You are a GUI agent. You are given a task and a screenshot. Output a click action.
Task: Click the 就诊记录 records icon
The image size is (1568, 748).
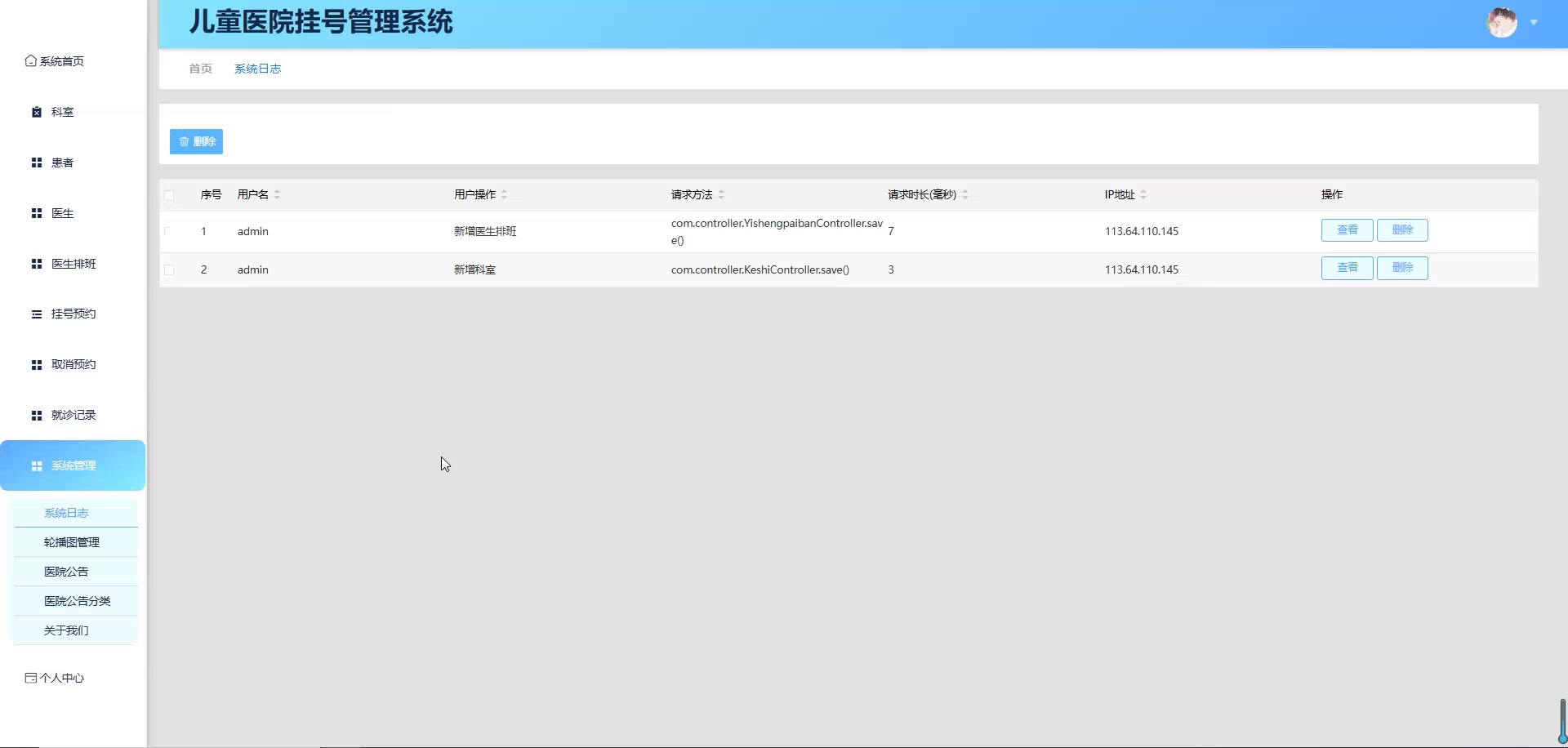click(36, 415)
